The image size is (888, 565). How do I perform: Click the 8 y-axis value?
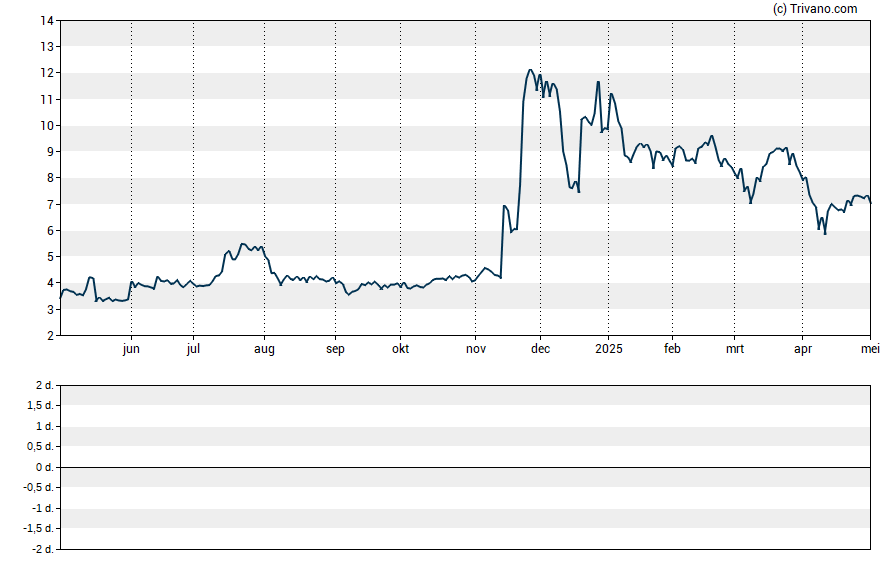pos(50,178)
